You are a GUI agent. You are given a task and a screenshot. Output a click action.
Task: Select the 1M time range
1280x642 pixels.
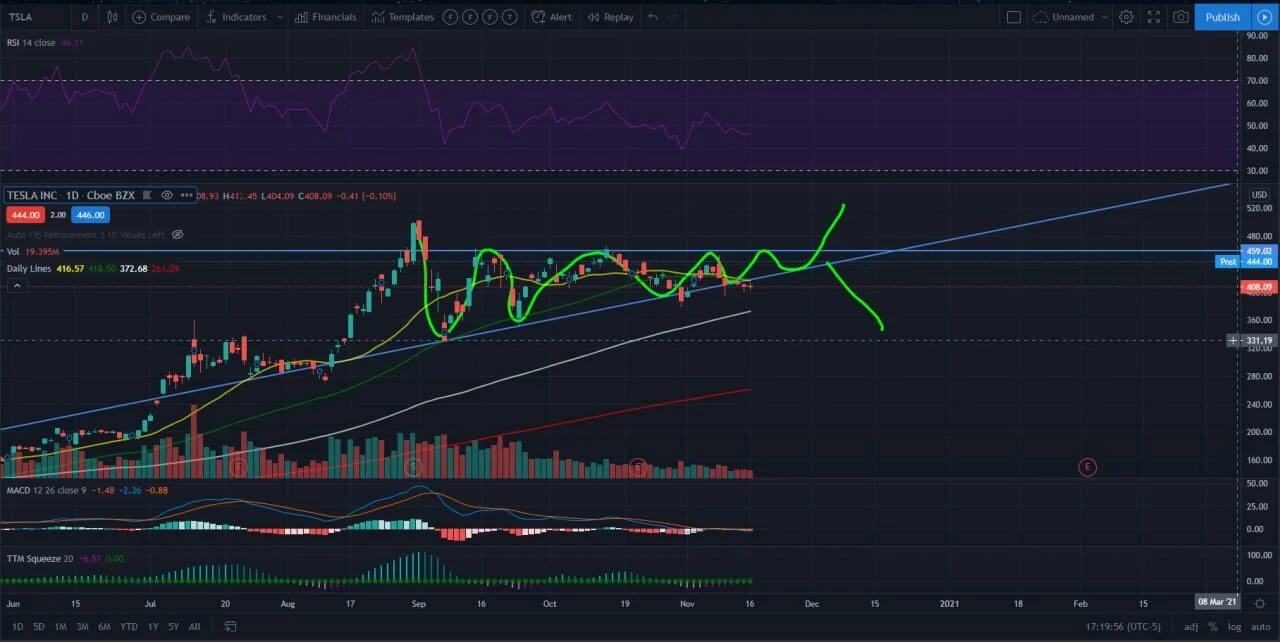[60, 627]
